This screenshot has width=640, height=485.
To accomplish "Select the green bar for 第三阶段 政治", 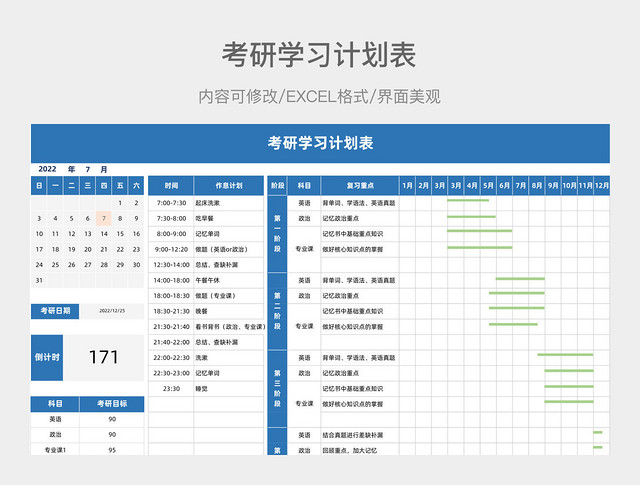I will tap(569, 371).
